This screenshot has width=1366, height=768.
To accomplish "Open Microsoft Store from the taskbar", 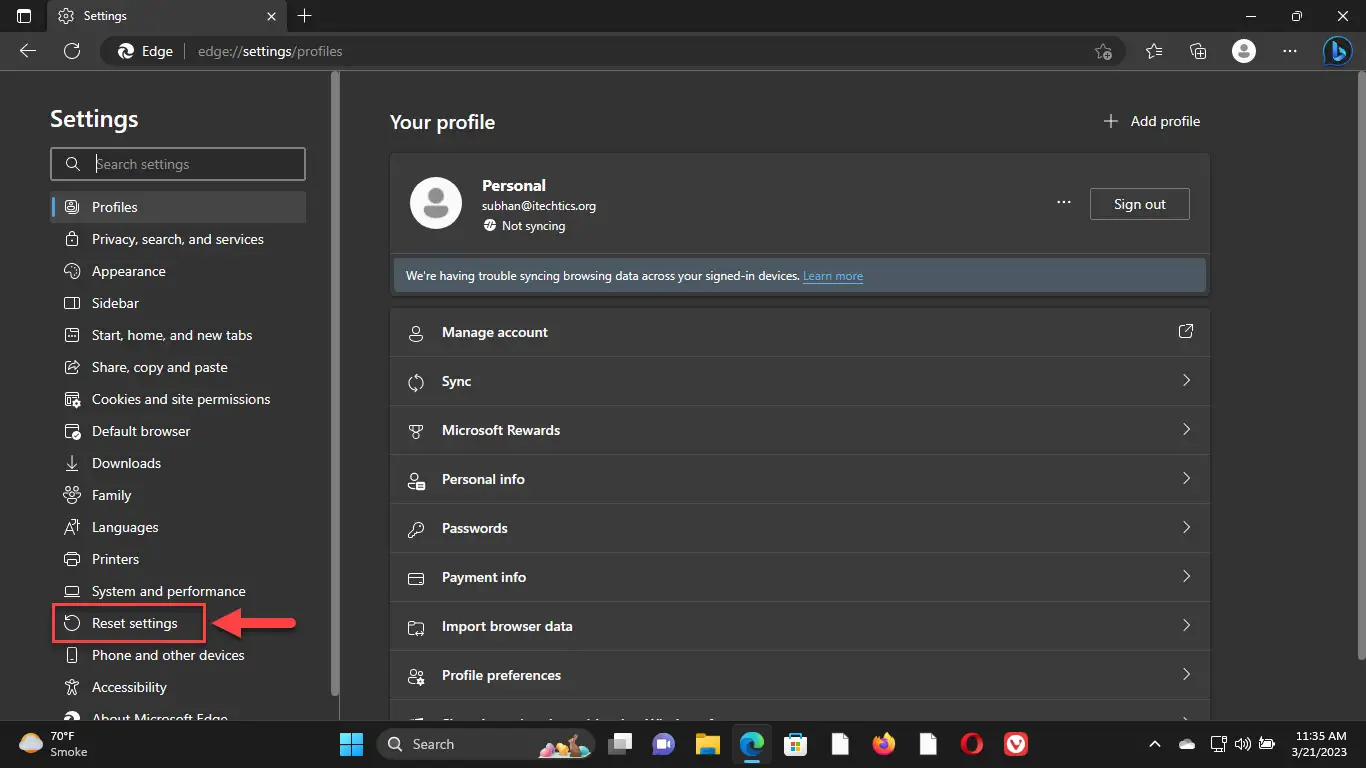I will 796,744.
